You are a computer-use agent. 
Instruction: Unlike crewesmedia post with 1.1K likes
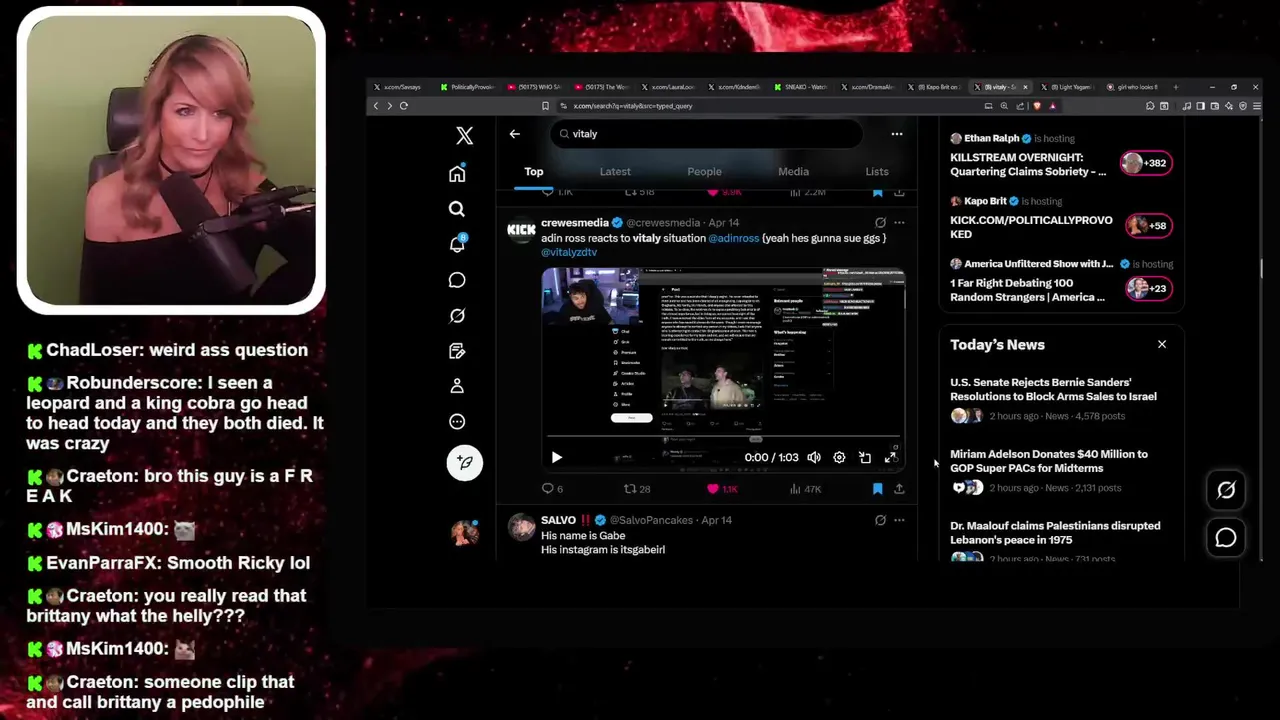click(x=722, y=489)
